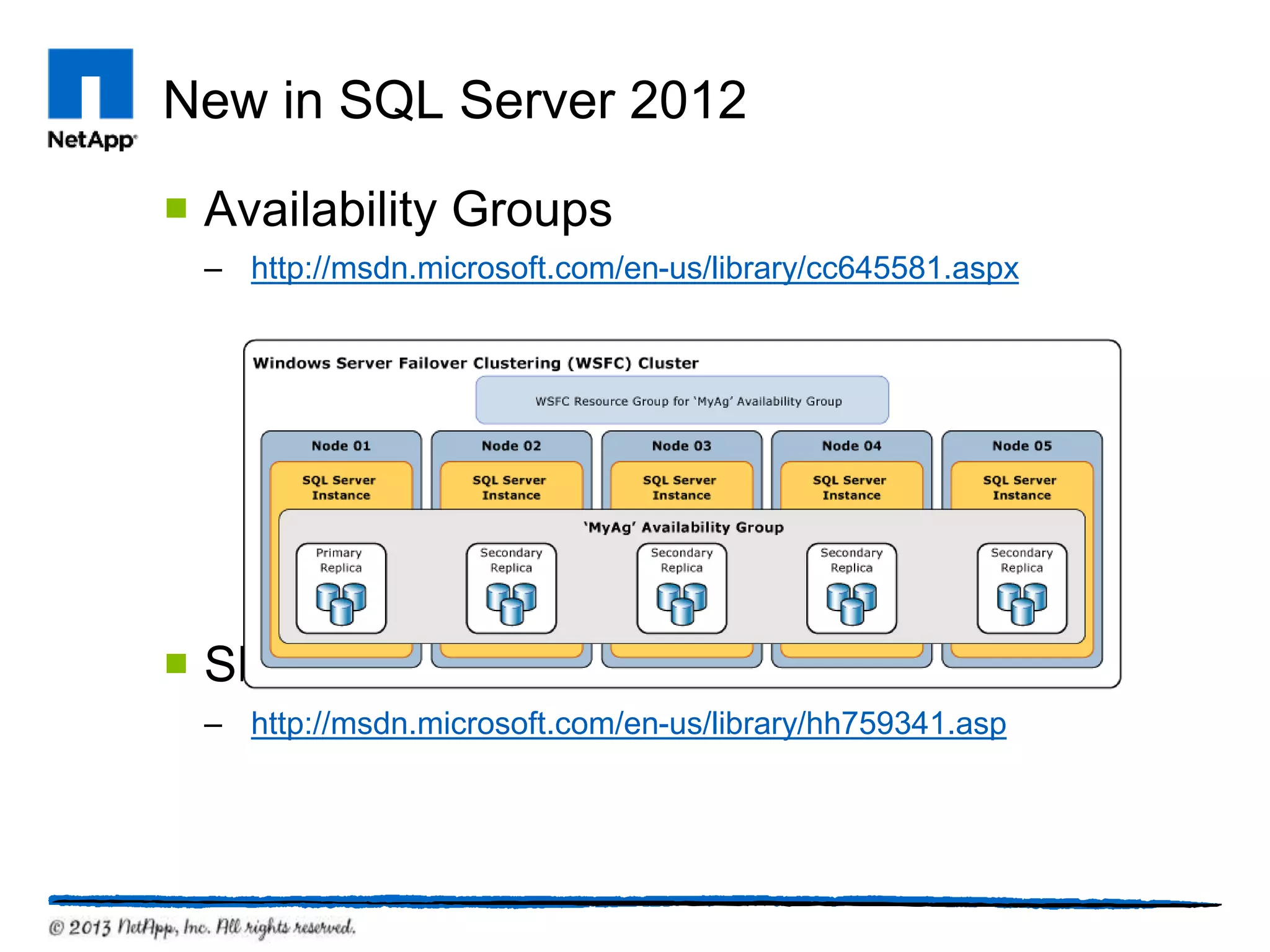Image resolution: width=1270 pixels, height=952 pixels.
Task: Click 'SQL Server Instance' under Node 04
Action: [x=850, y=488]
